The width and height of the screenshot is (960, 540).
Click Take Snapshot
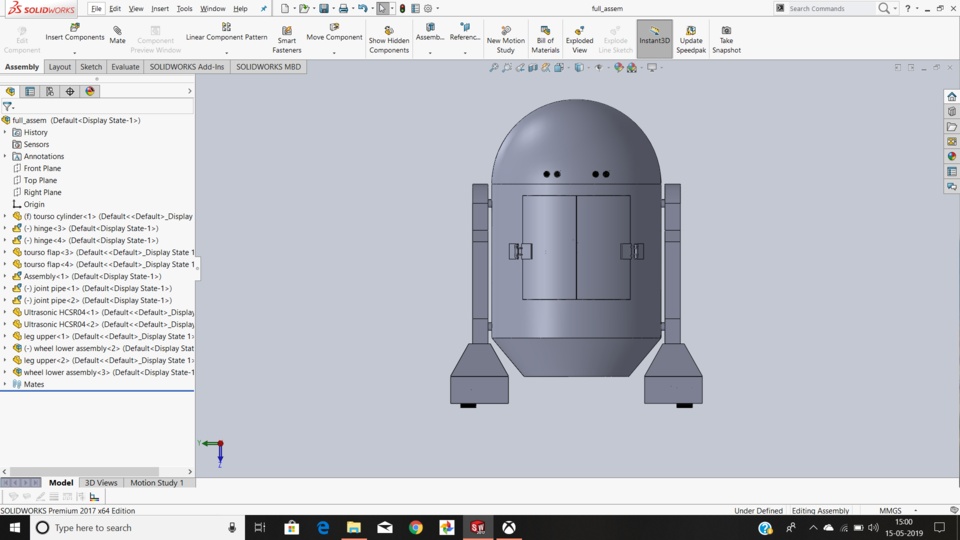click(x=726, y=40)
